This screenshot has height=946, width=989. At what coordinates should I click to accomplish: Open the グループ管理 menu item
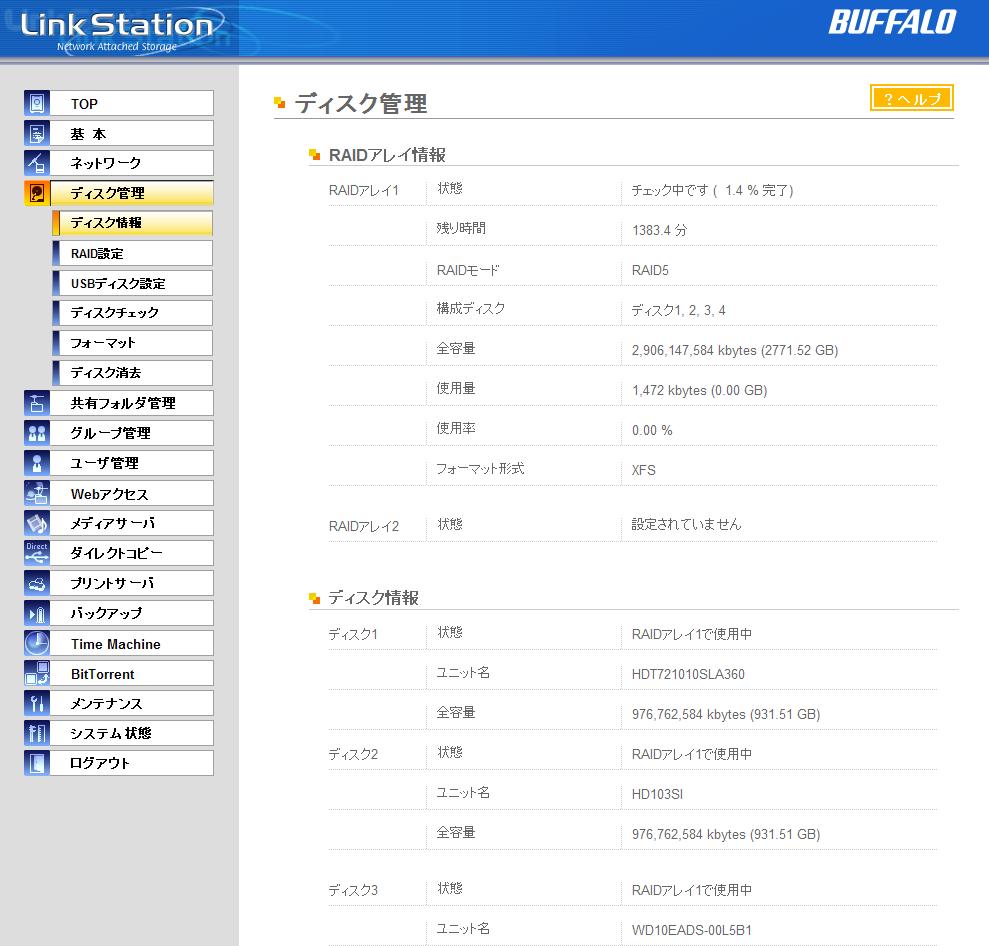pyautogui.click(x=132, y=433)
